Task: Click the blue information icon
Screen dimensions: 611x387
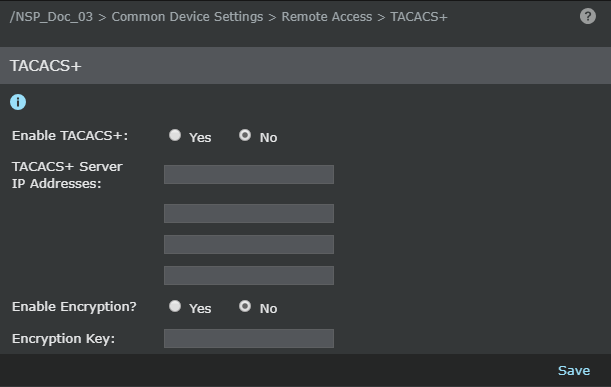Action: (x=18, y=102)
